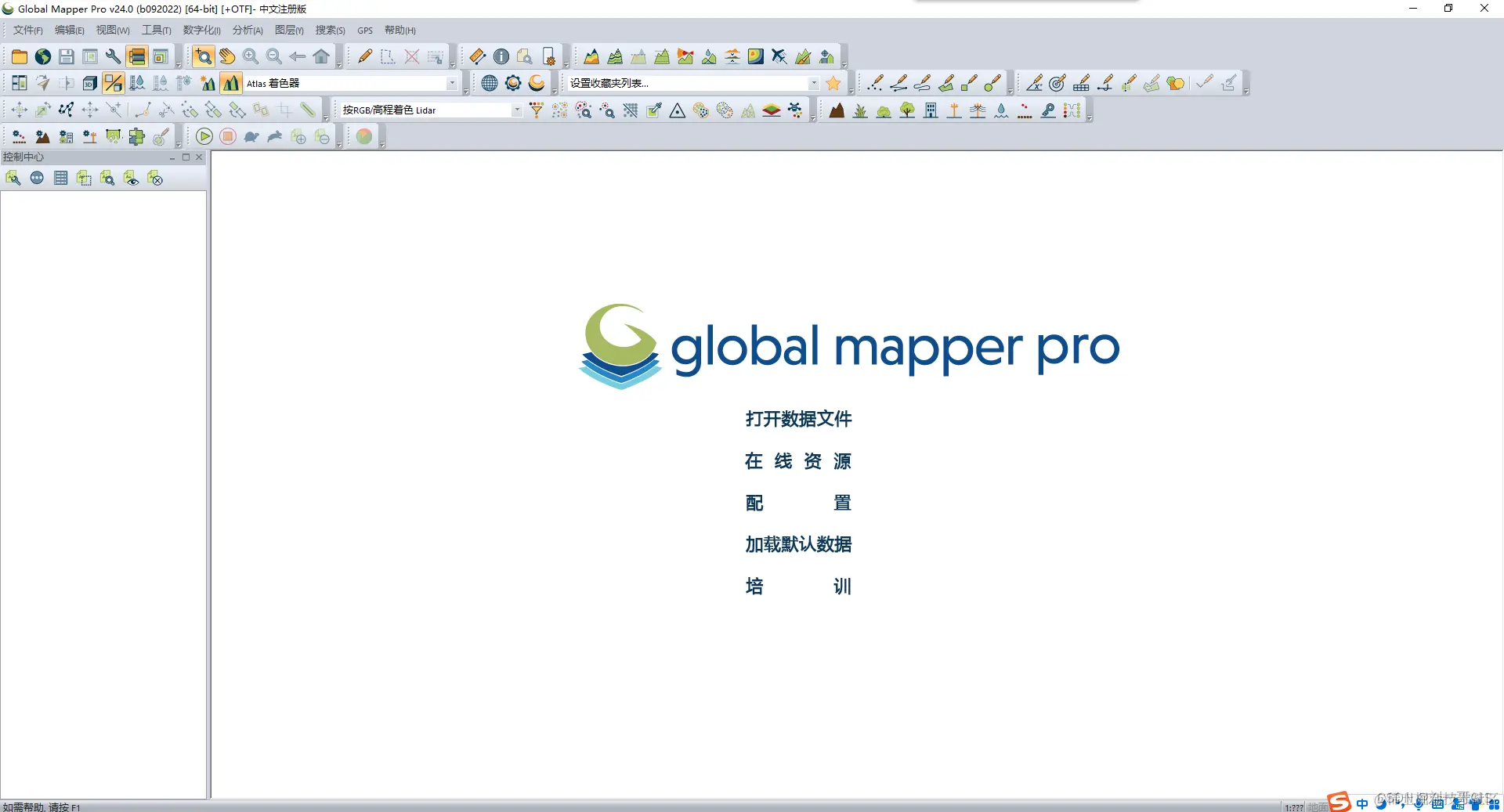Open the View (视图) menu
This screenshot has height=812, width=1504.
pyautogui.click(x=113, y=31)
